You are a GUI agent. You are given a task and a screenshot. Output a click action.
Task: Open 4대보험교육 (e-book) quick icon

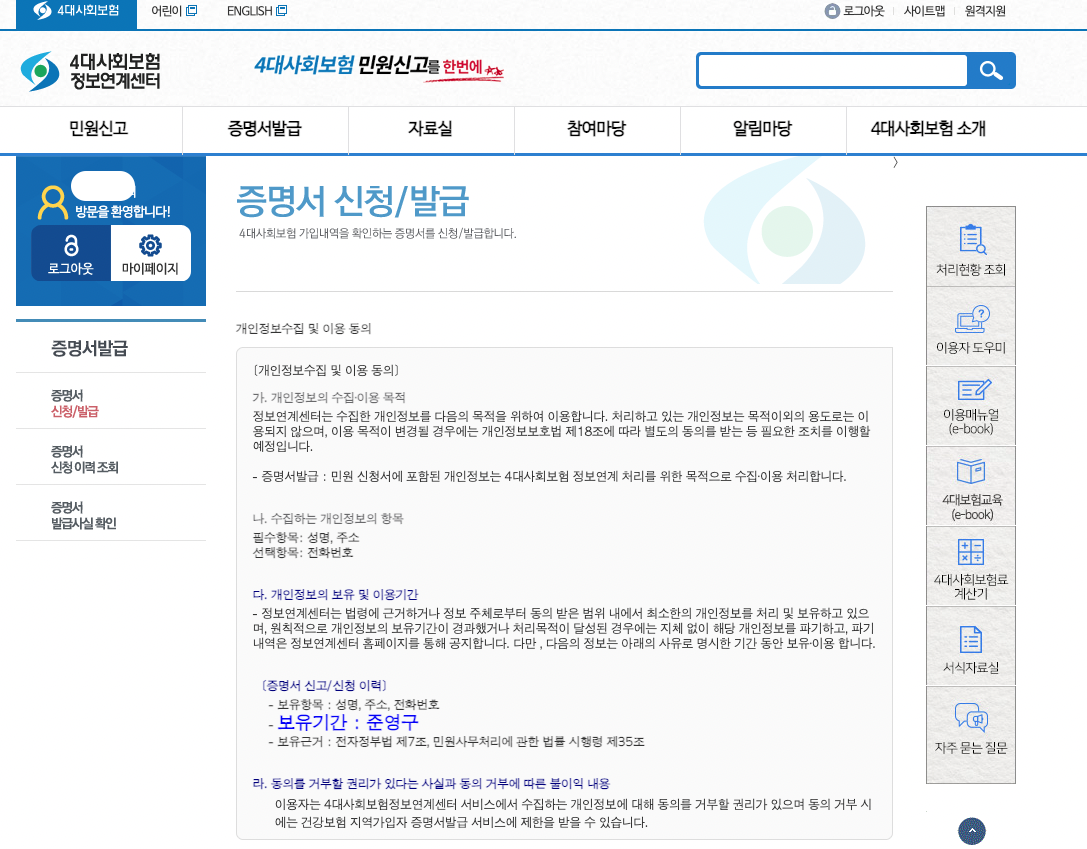click(x=971, y=486)
